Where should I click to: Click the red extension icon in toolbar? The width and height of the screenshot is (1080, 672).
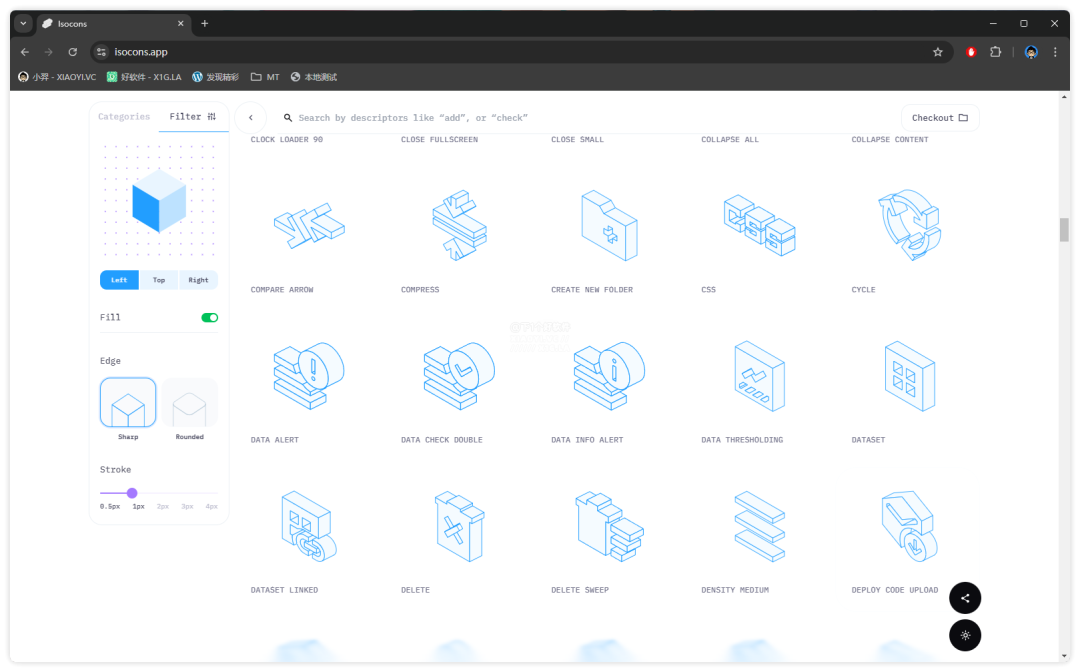(971, 52)
